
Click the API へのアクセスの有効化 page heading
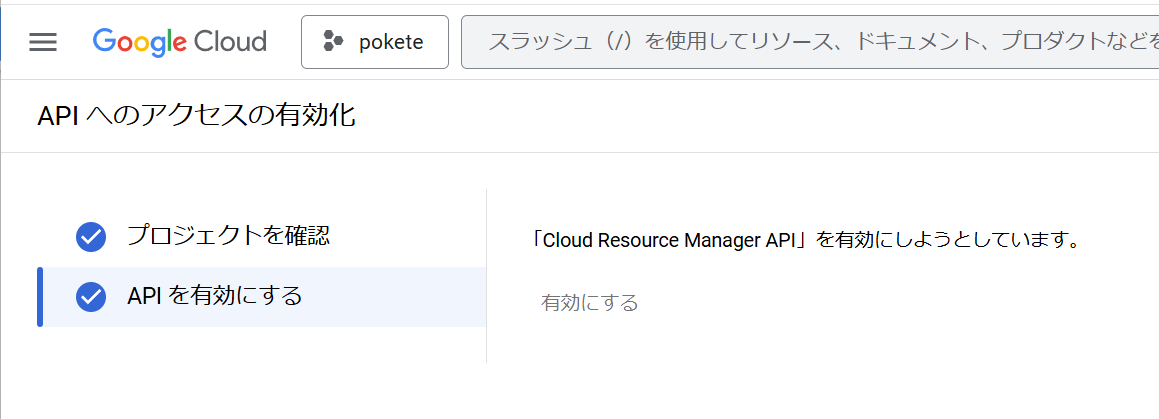(x=197, y=117)
